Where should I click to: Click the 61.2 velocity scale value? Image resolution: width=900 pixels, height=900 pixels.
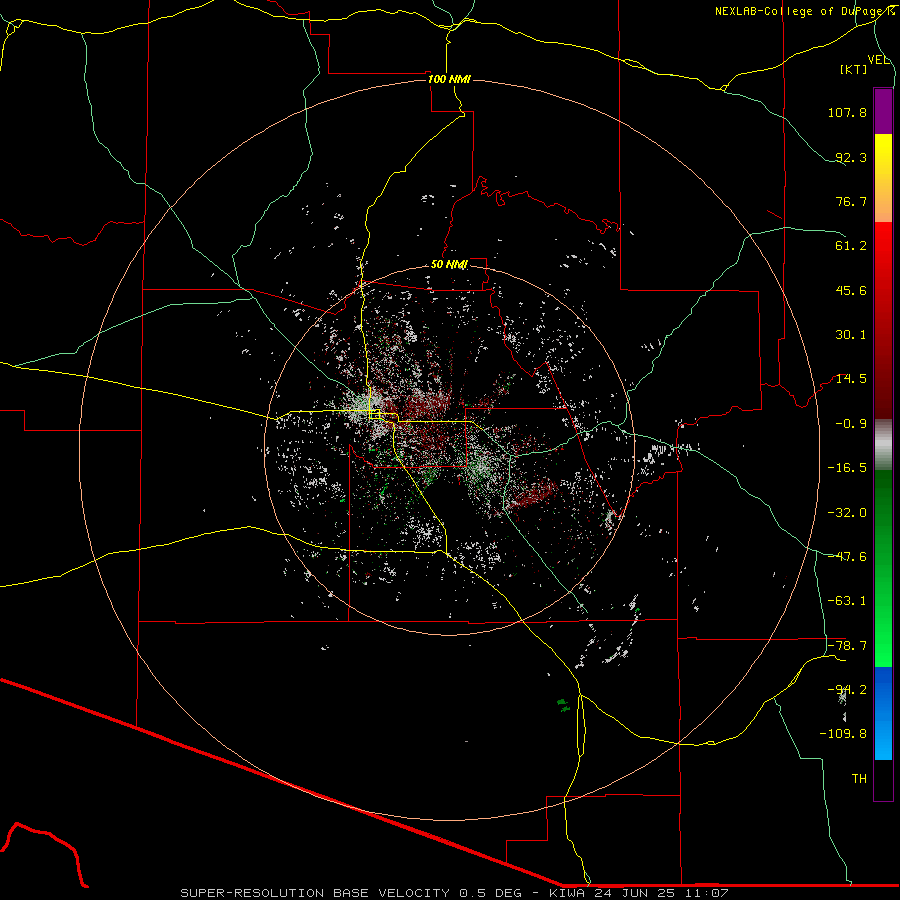851,246
